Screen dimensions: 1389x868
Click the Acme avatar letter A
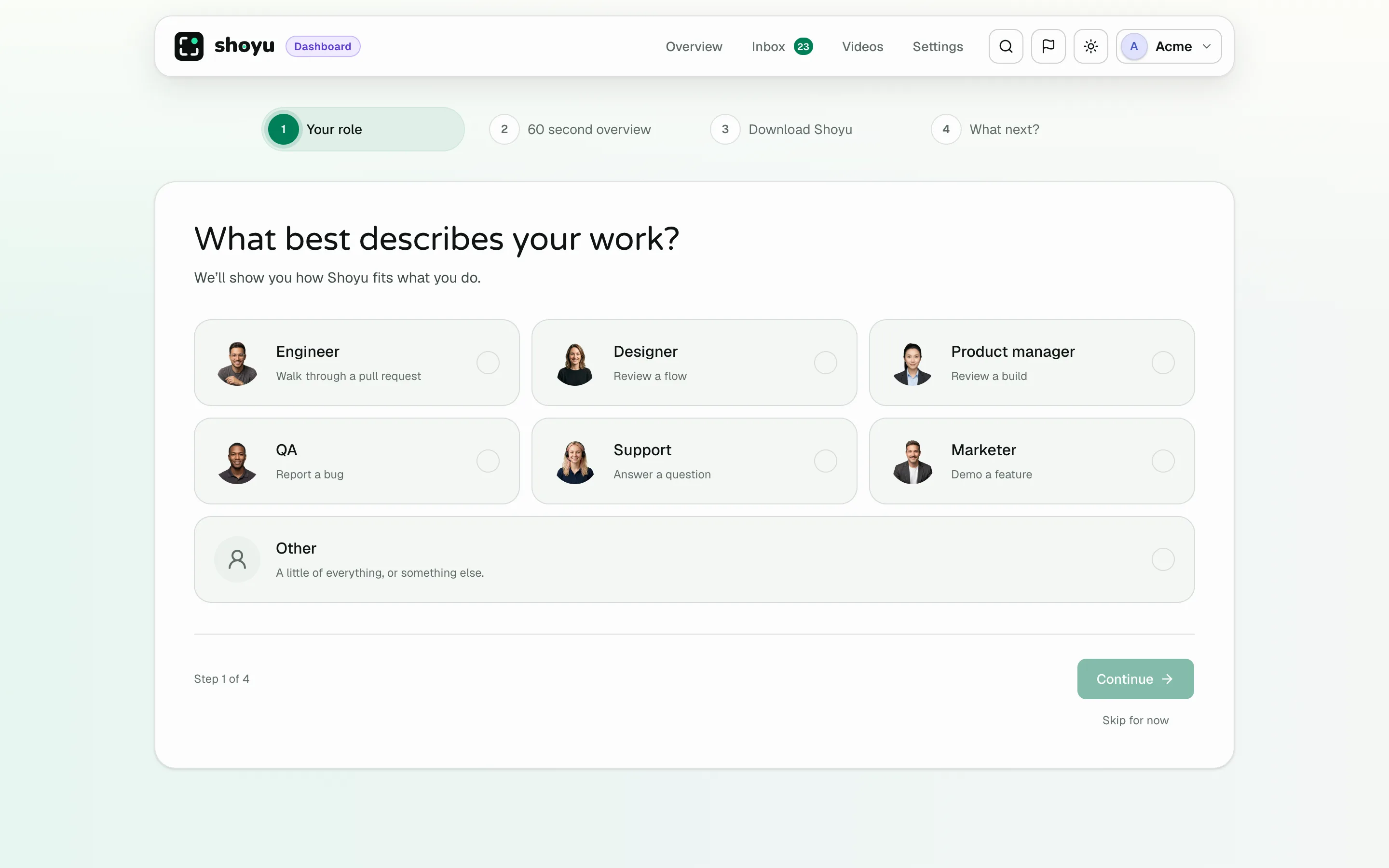click(1133, 46)
